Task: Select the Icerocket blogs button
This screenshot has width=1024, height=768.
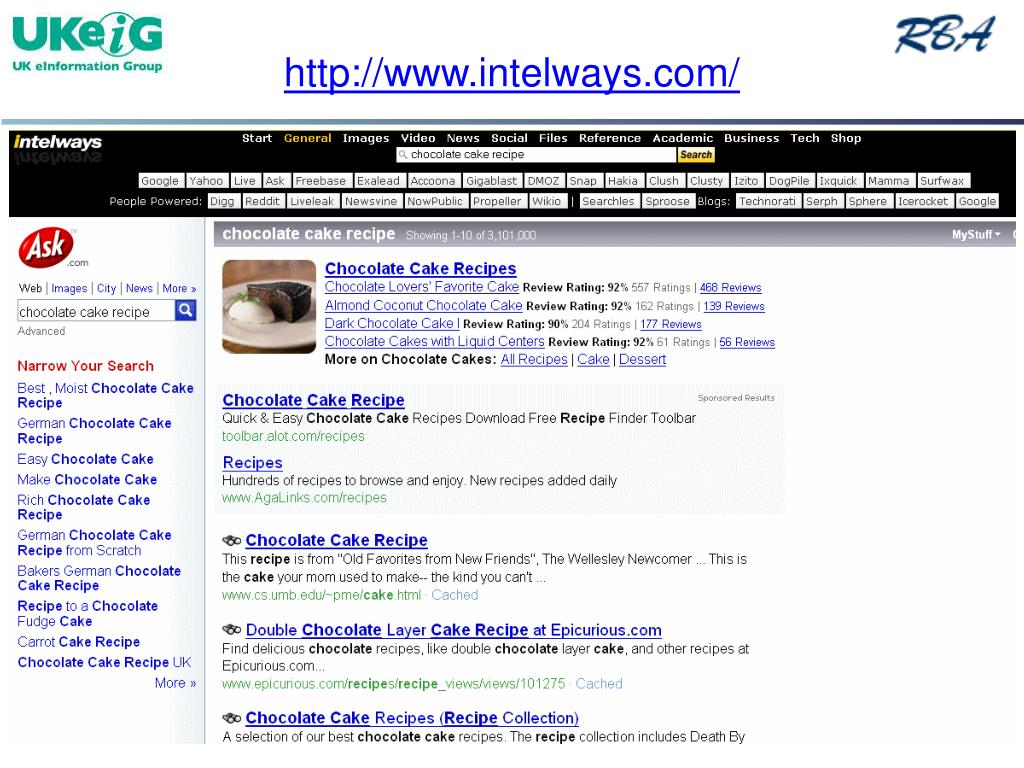Action: (923, 201)
